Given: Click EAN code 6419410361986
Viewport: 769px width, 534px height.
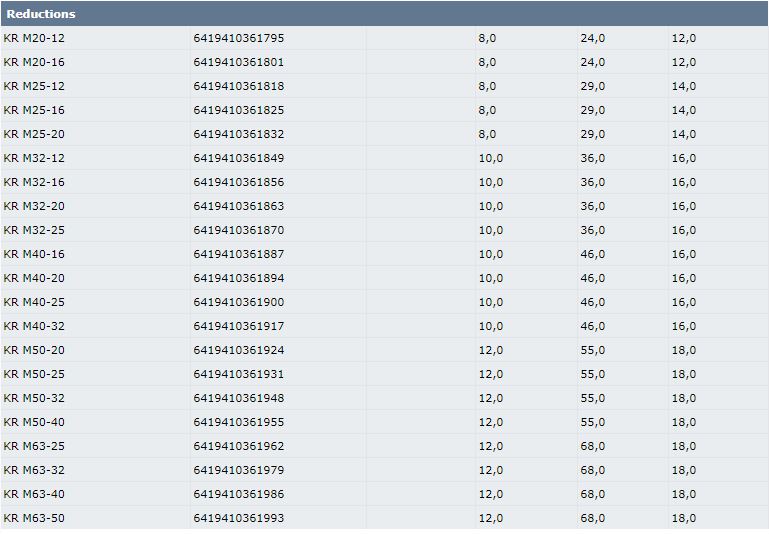Looking at the screenshot, I should point(239,495).
